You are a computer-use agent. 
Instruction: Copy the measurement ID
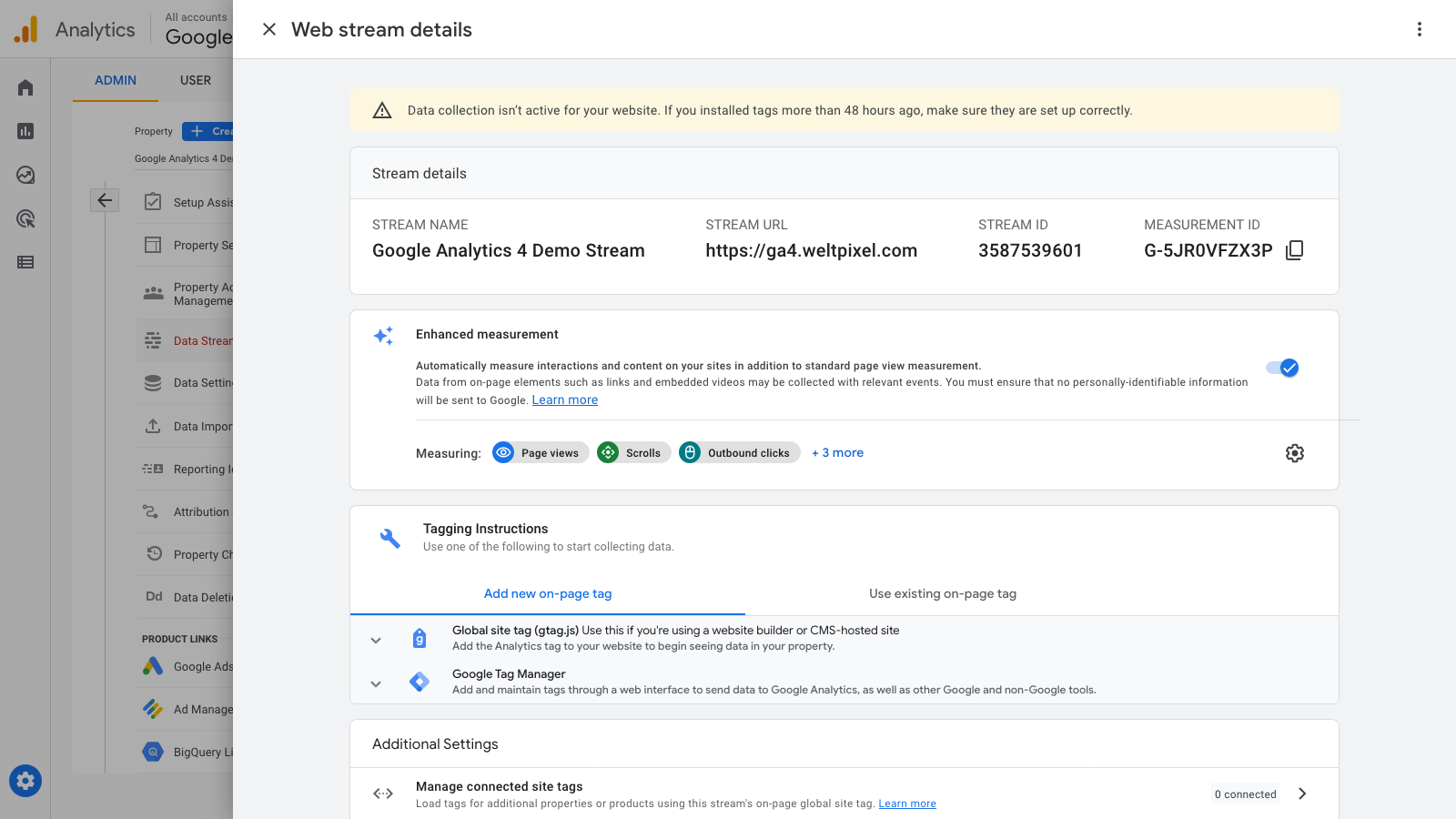click(1294, 250)
